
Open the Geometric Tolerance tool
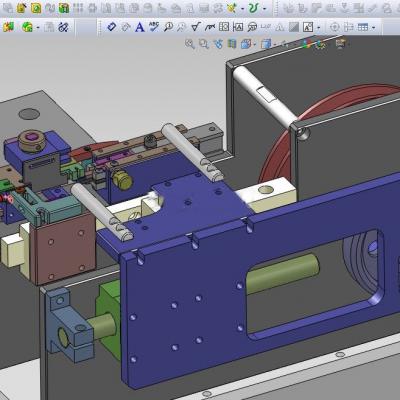click(x=224, y=27)
